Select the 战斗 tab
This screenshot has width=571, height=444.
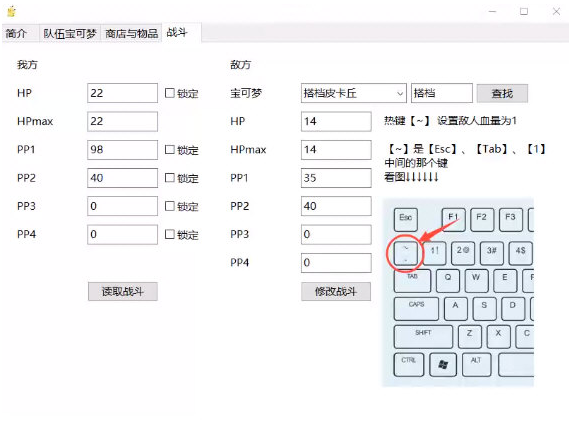coord(181,33)
